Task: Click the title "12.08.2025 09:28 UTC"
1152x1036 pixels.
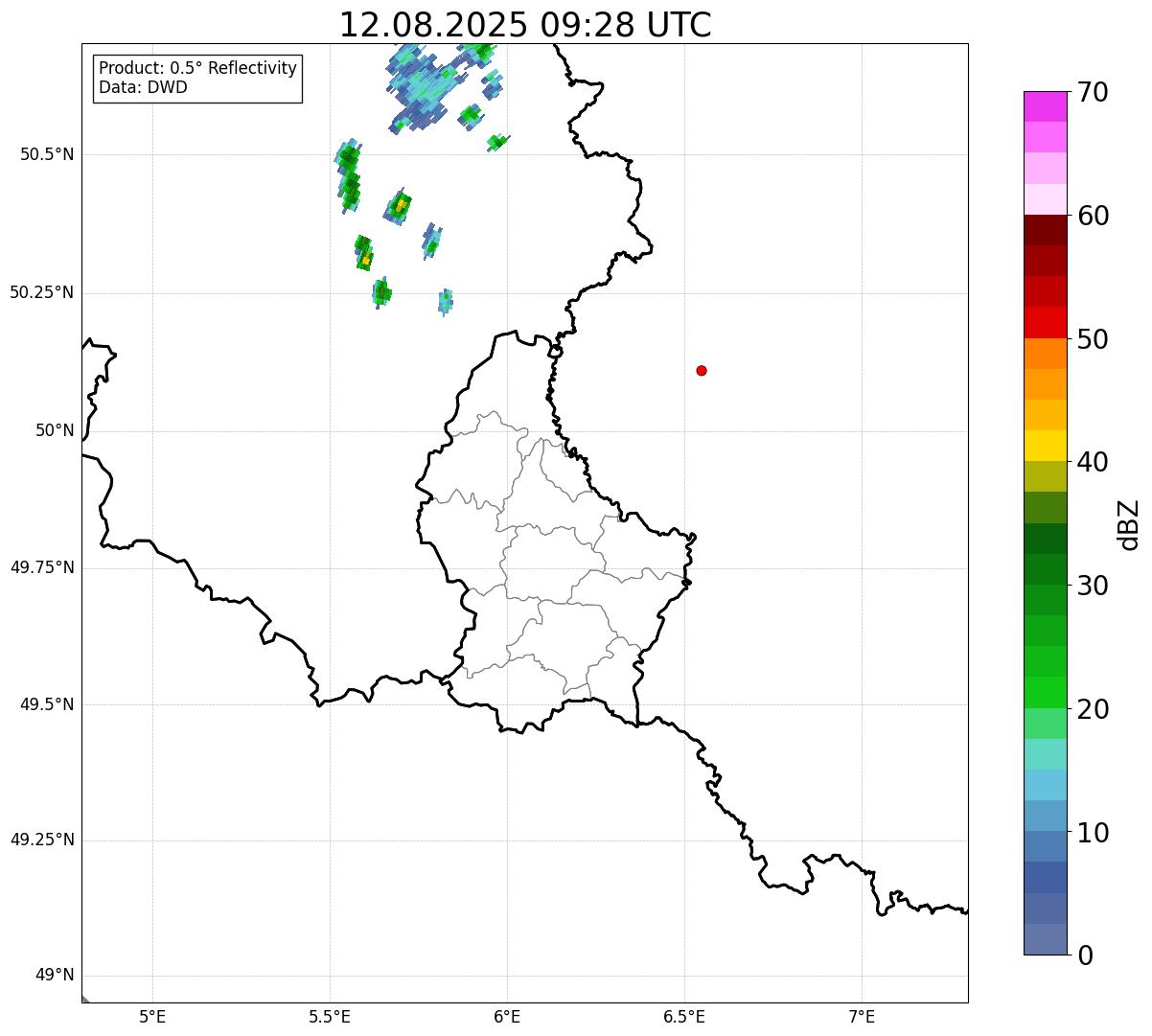Action: click(x=525, y=25)
